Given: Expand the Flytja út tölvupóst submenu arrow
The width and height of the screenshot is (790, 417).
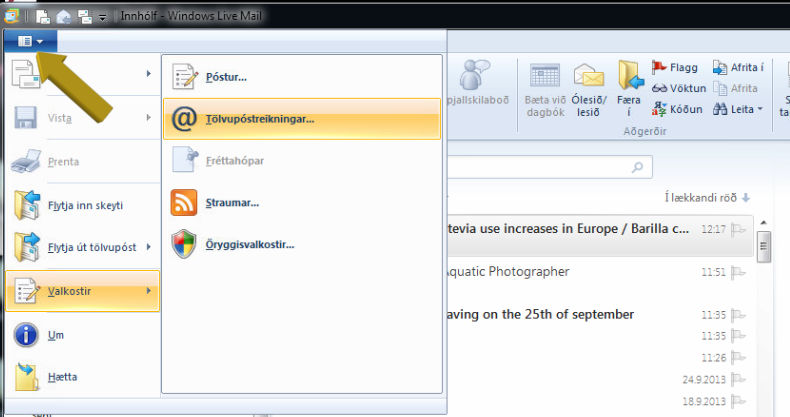Looking at the screenshot, I should click(x=149, y=246).
